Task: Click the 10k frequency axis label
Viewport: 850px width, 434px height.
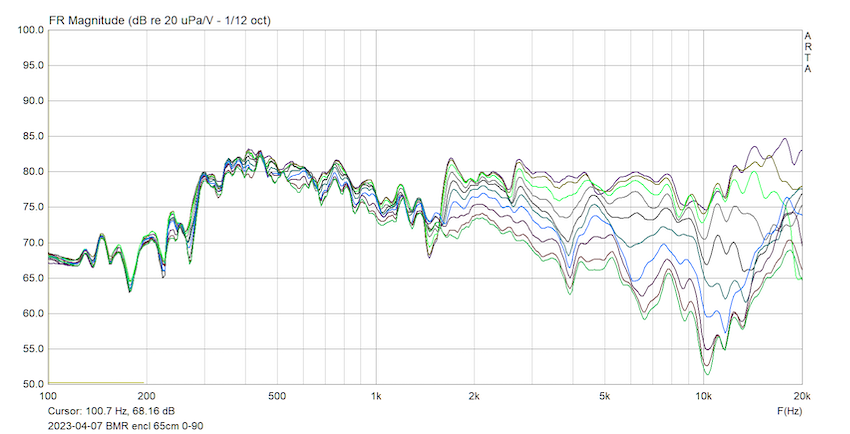Action: [x=703, y=397]
